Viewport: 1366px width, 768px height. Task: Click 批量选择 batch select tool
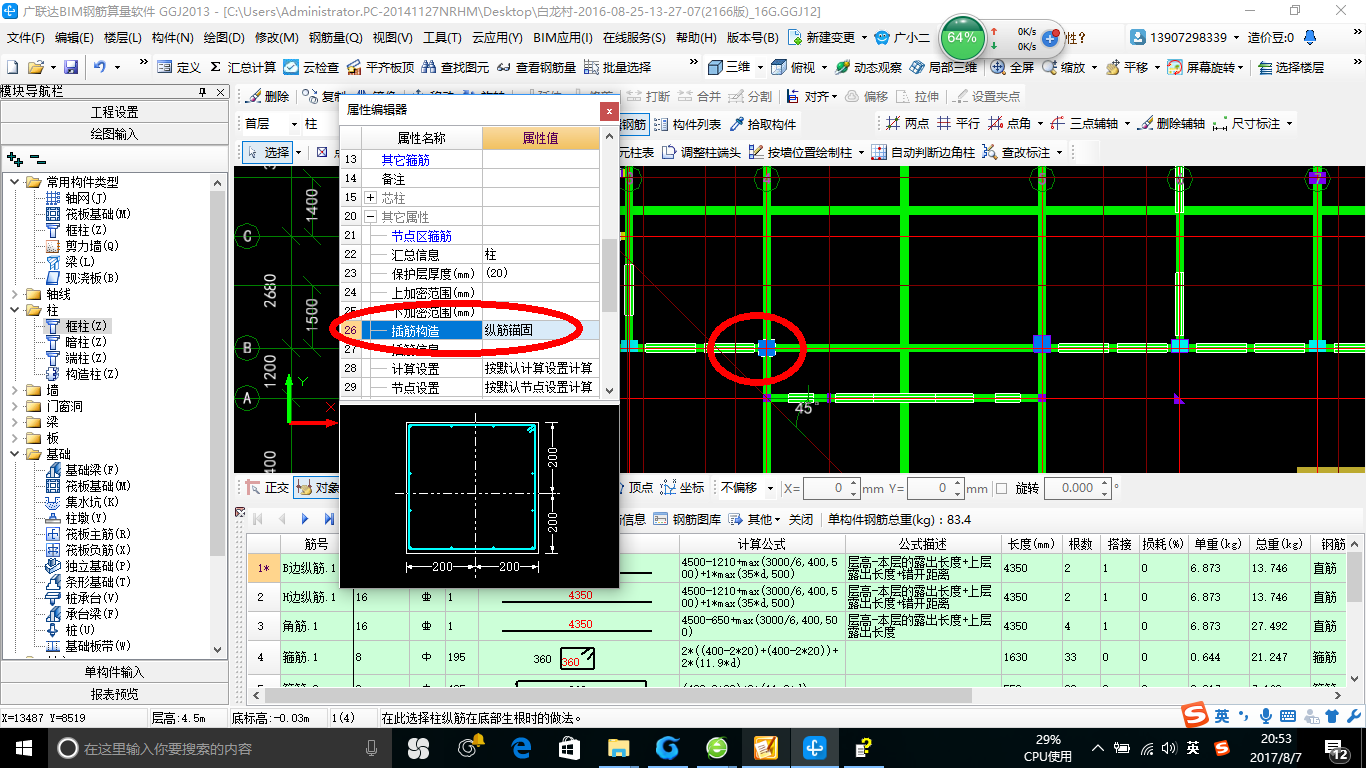617,67
